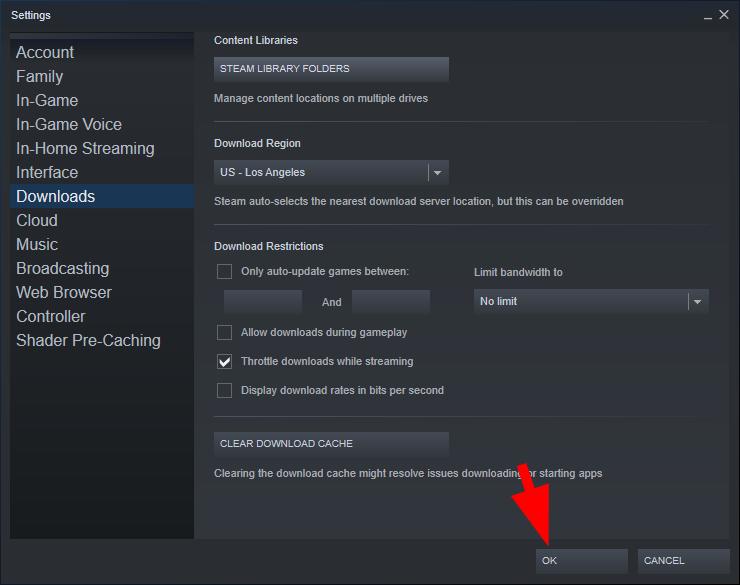Open the Music settings category
The image size is (740, 585).
click(102, 244)
